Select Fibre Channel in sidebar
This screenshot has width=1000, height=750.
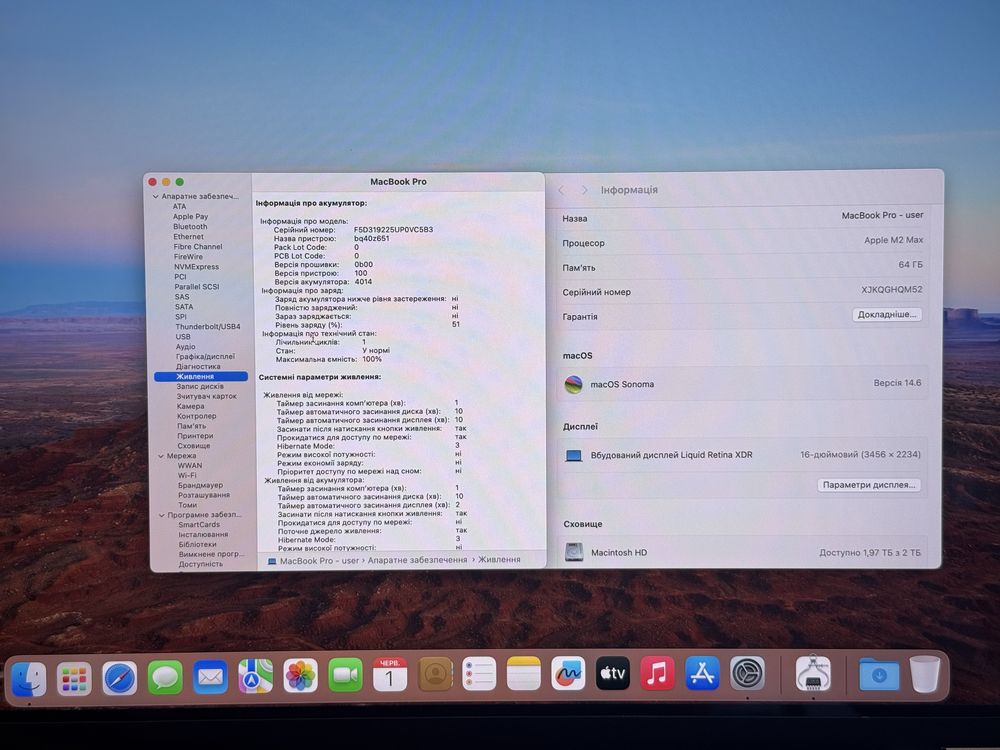(198, 247)
